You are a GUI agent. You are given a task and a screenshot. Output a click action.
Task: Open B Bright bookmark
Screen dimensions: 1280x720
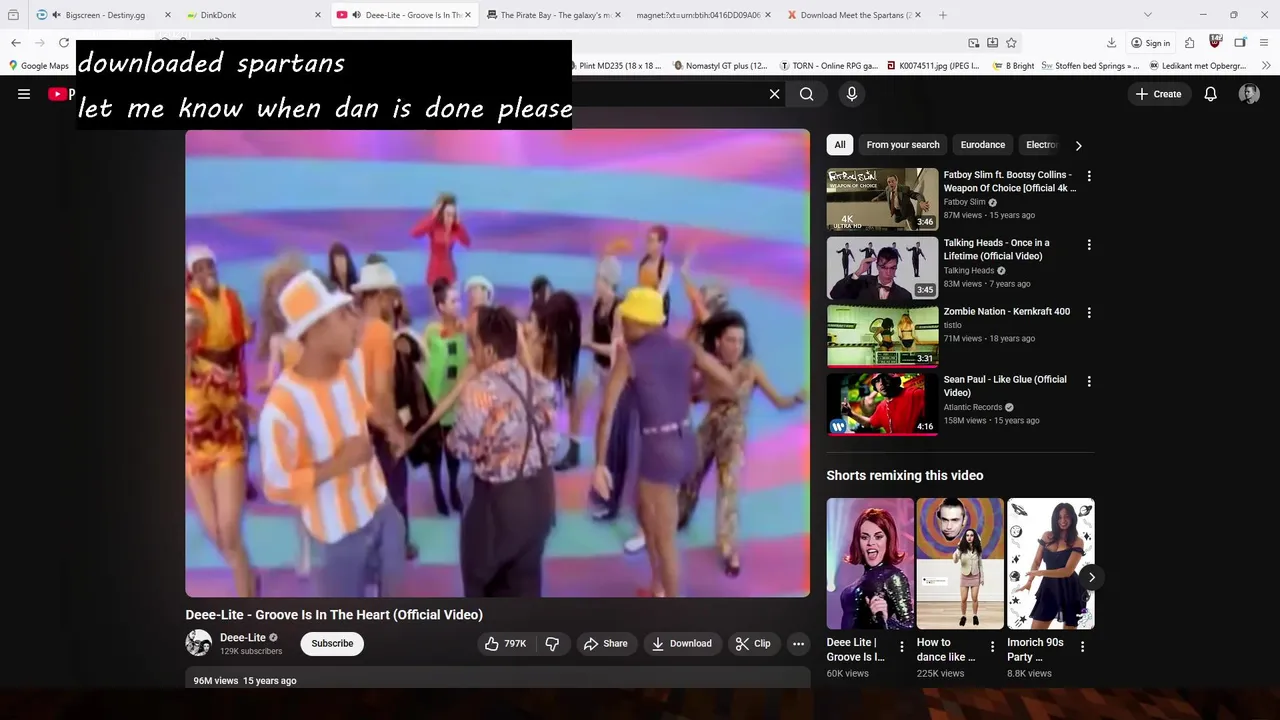point(1013,66)
